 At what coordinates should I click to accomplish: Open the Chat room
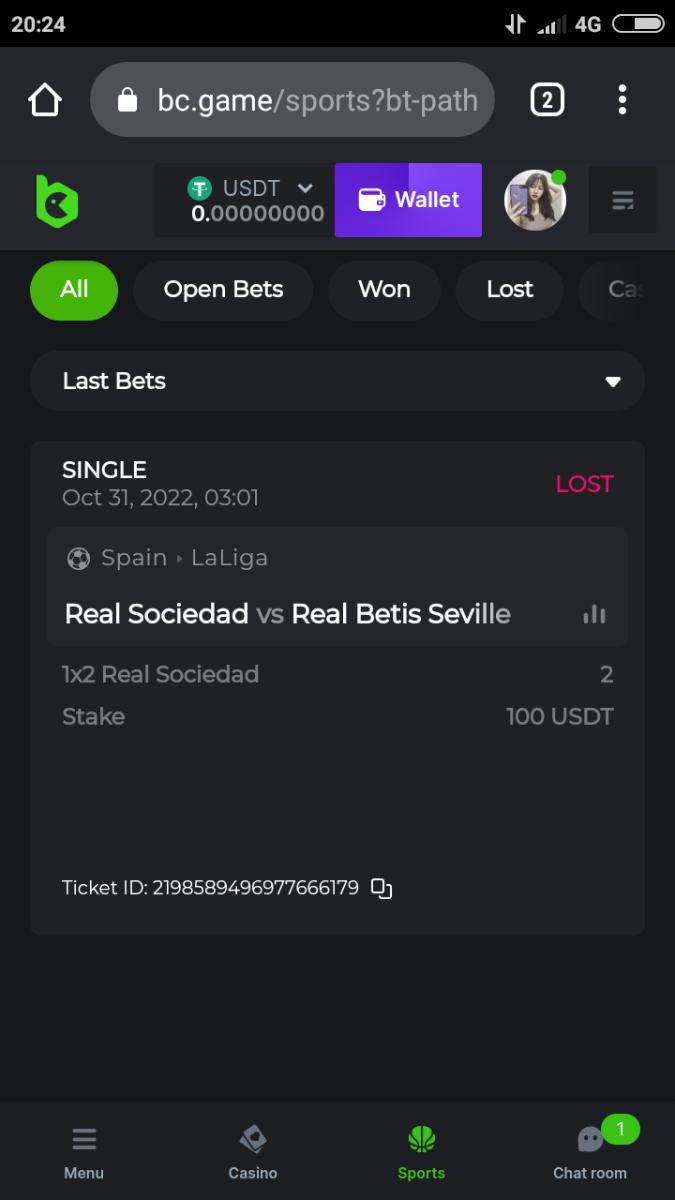590,1152
